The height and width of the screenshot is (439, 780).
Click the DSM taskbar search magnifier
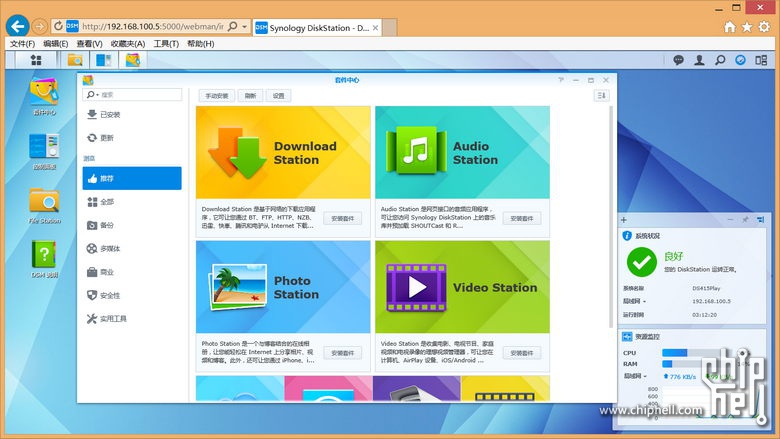(x=720, y=60)
